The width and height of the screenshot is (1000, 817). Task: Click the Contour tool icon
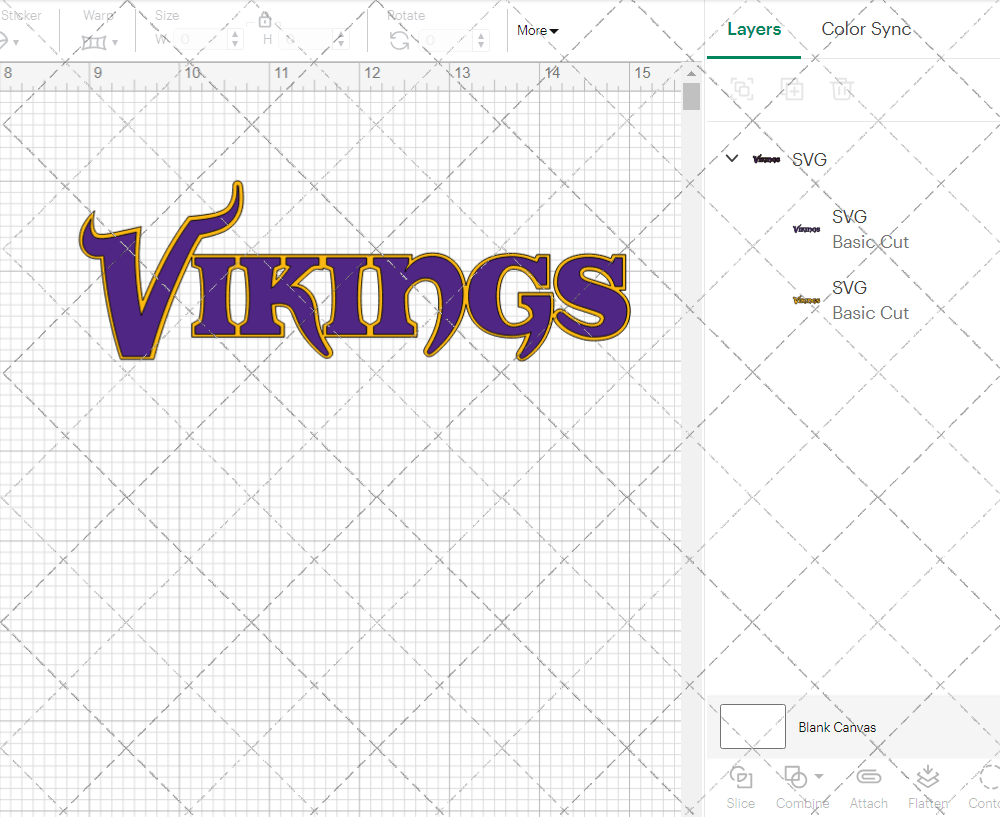click(x=988, y=778)
